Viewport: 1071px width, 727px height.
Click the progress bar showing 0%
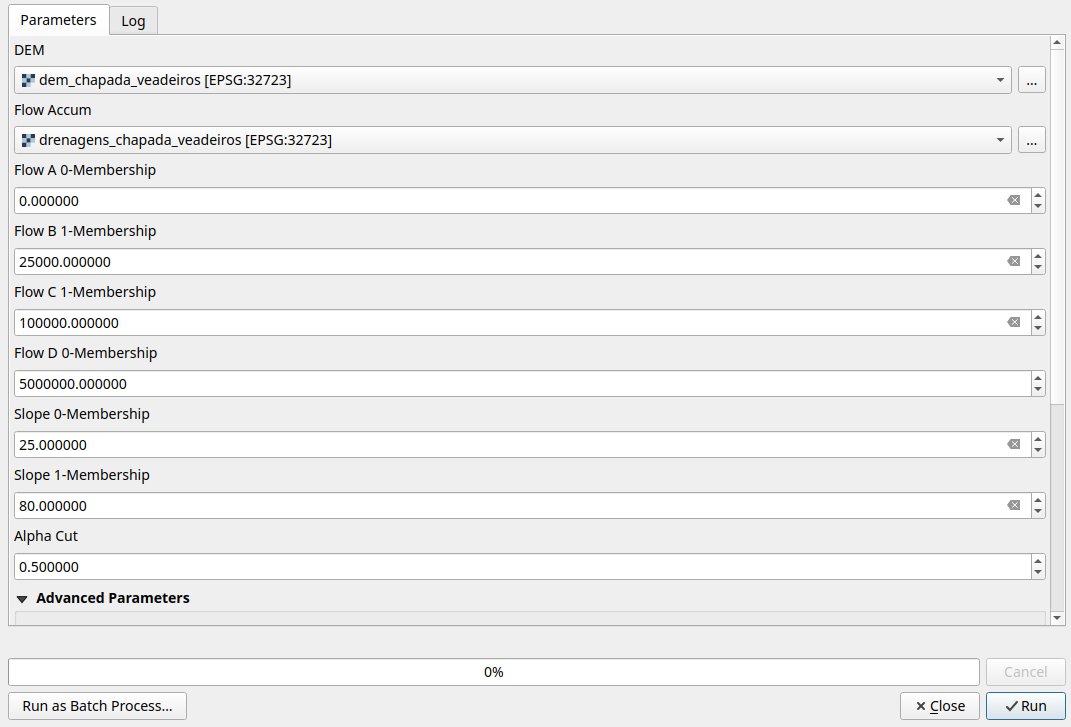pyautogui.click(x=493, y=672)
